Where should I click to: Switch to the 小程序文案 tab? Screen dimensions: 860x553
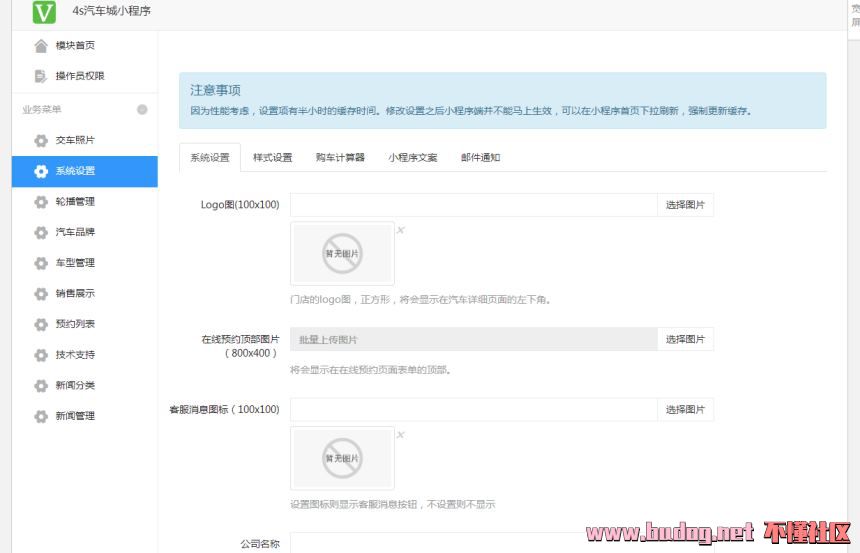412,158
